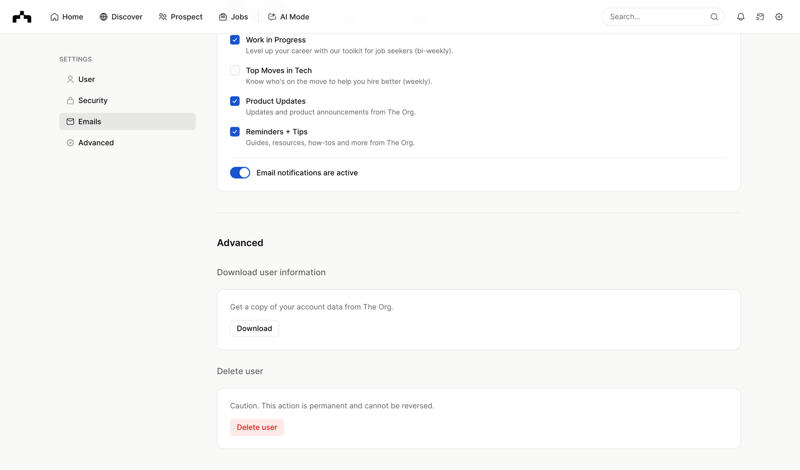The width and height of the screenshot is (800, 470).
Task: Uncheck Work in Progress checkbox
Action: (x=235, y=40)
